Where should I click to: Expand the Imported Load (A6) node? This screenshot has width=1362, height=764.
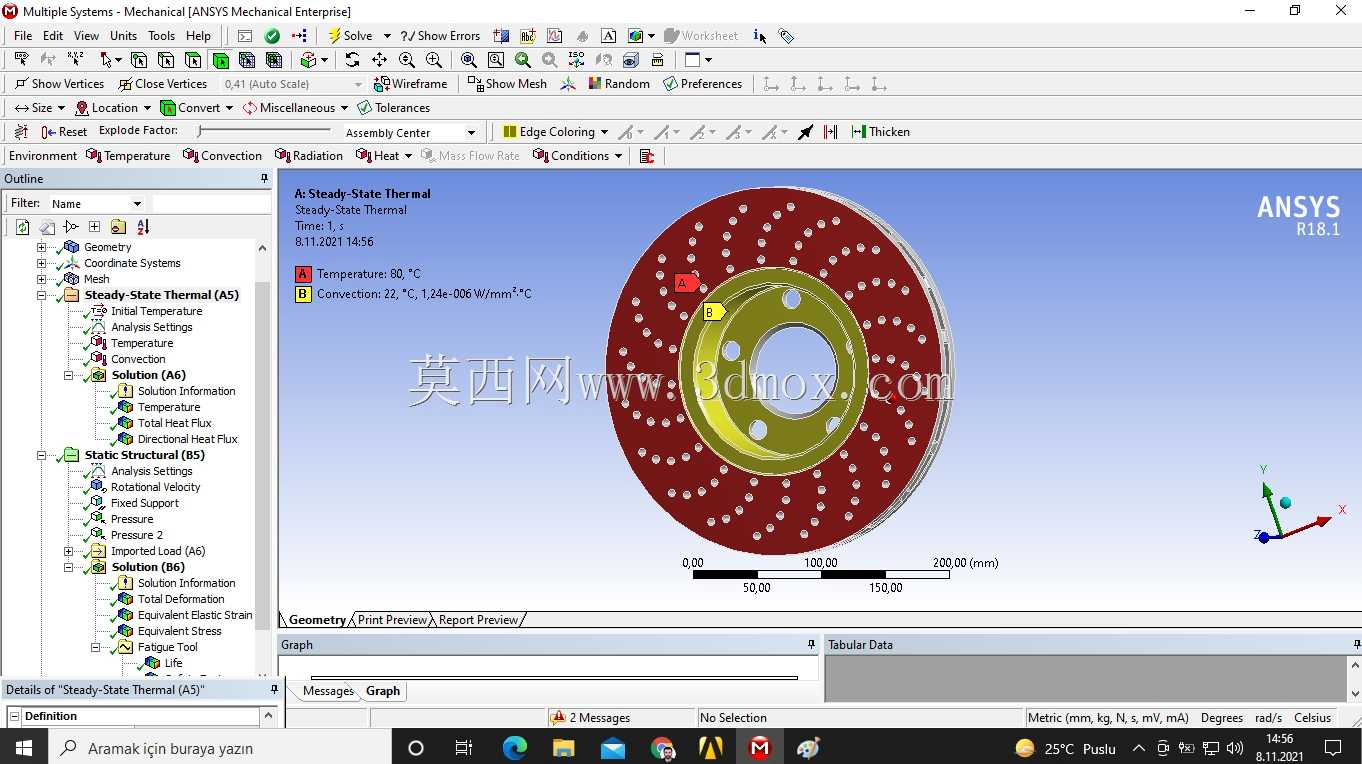tap(69, 551)
